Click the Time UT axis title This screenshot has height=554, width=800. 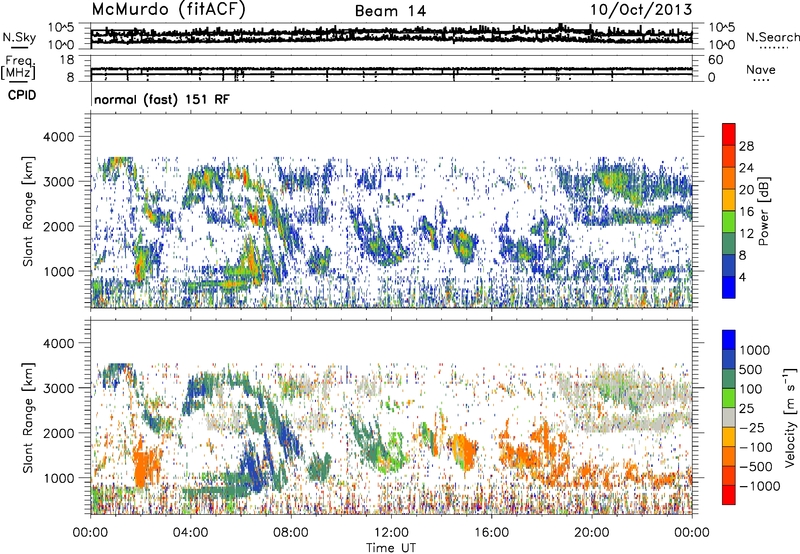pos(391,548)
